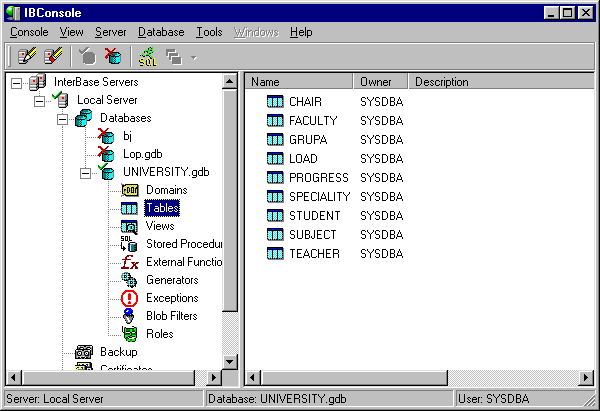600x411 pixels.
Task: Click the Lop.gdb database icon
Action: [x=106, y=154]
